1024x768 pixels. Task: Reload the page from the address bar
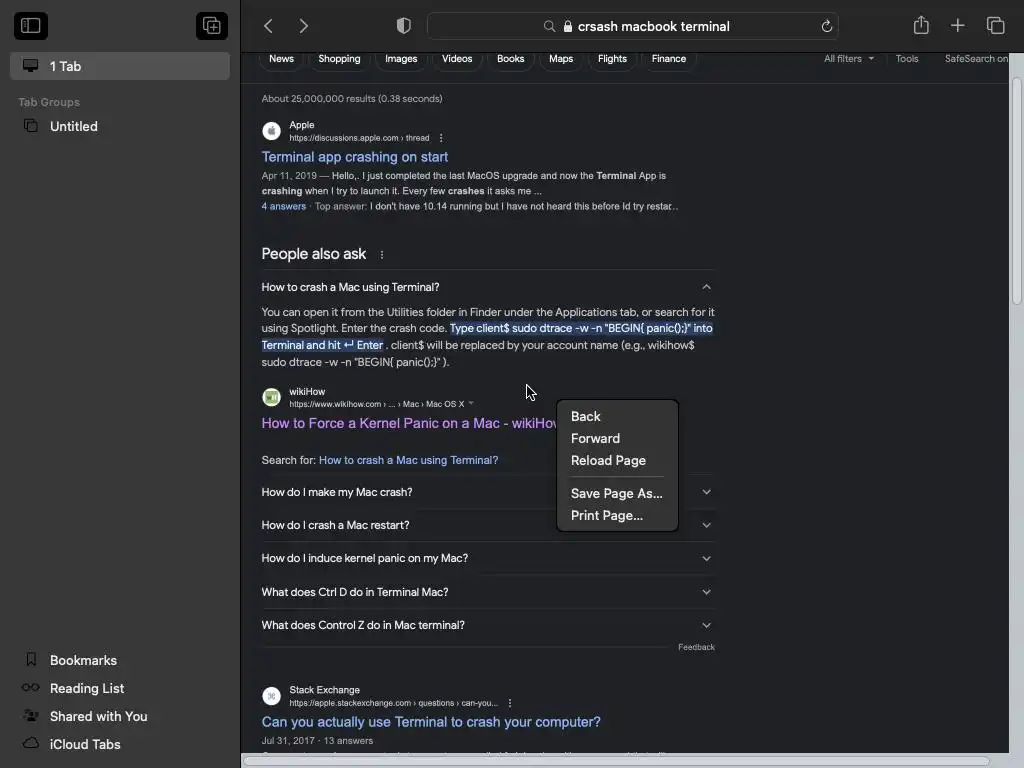[826, 26]
